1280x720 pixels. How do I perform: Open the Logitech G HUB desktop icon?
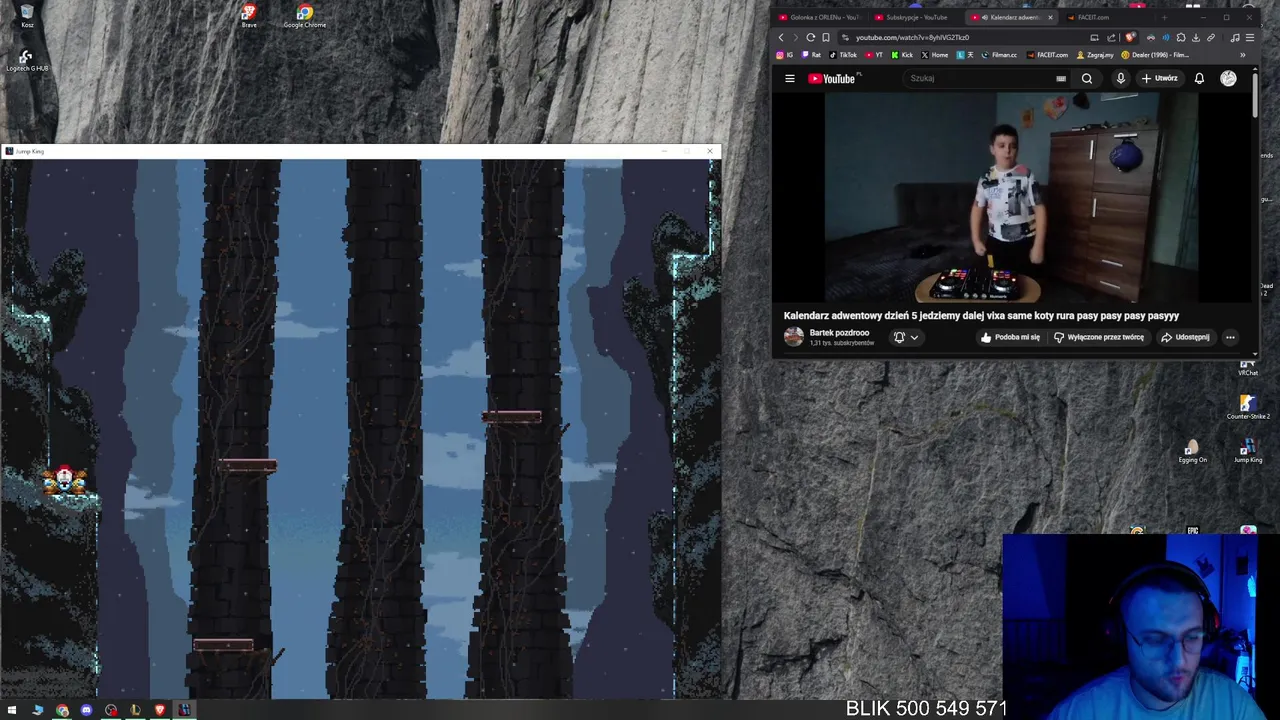(27, 60)
